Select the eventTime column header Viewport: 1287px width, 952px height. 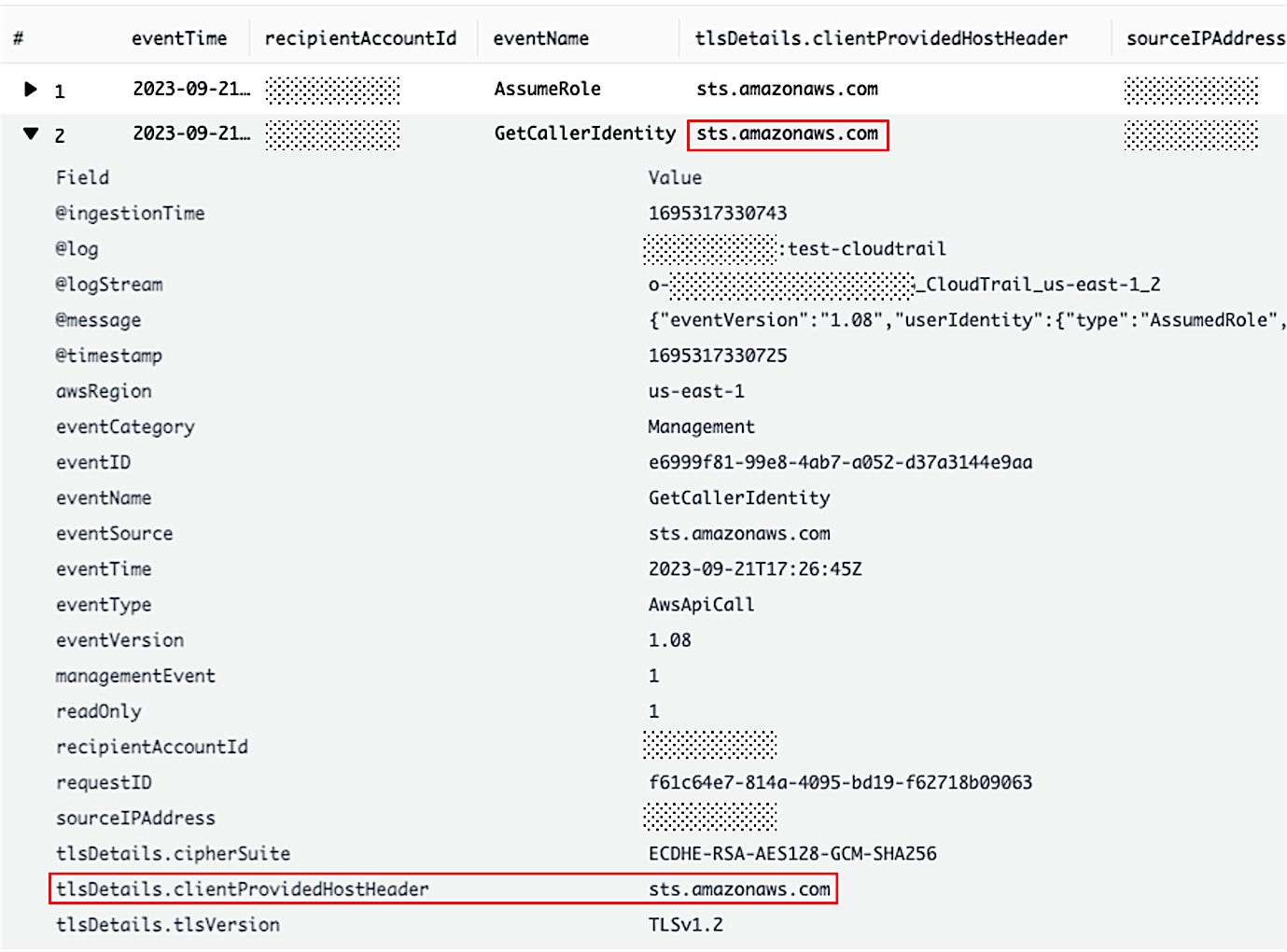pos(180,38)
